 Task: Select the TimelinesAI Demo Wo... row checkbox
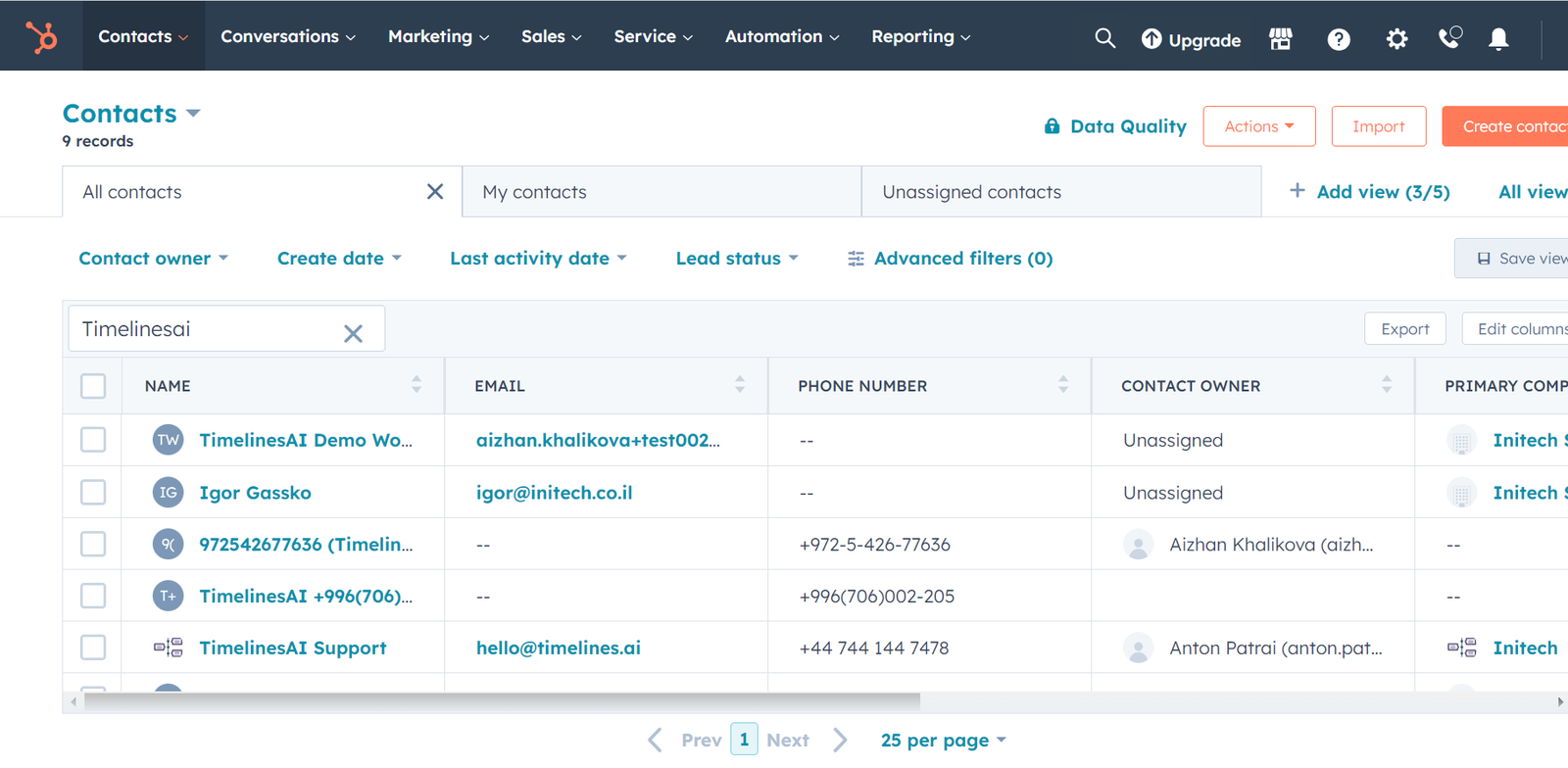point(93,440)
